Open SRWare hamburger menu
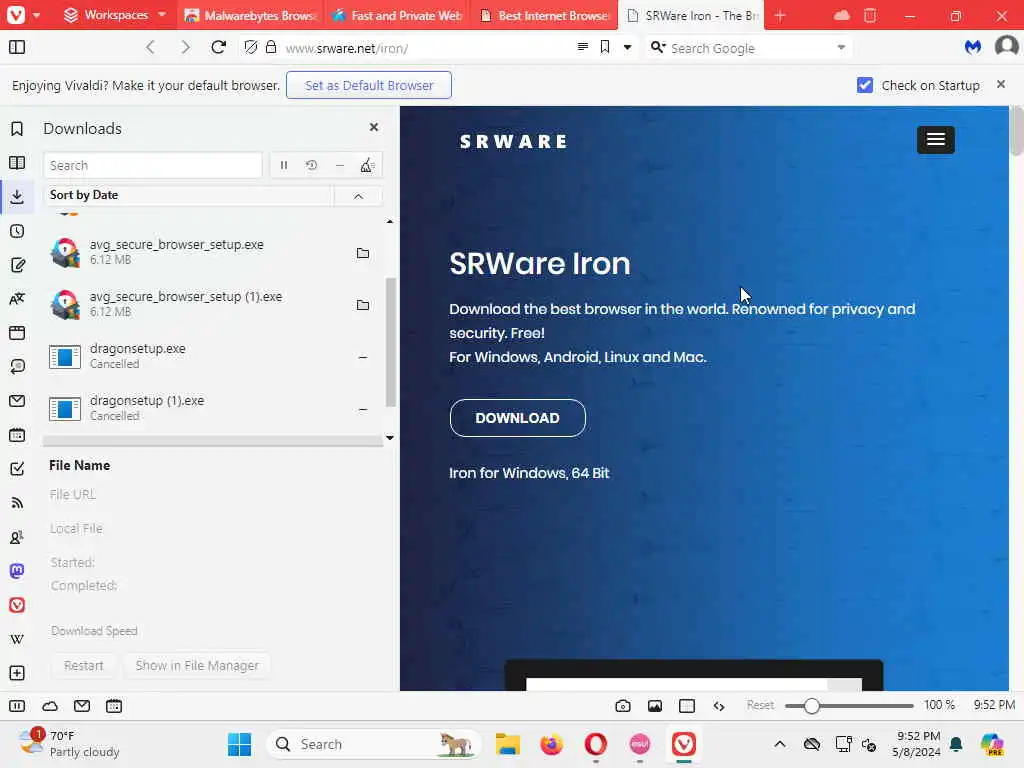 point(935,139)
